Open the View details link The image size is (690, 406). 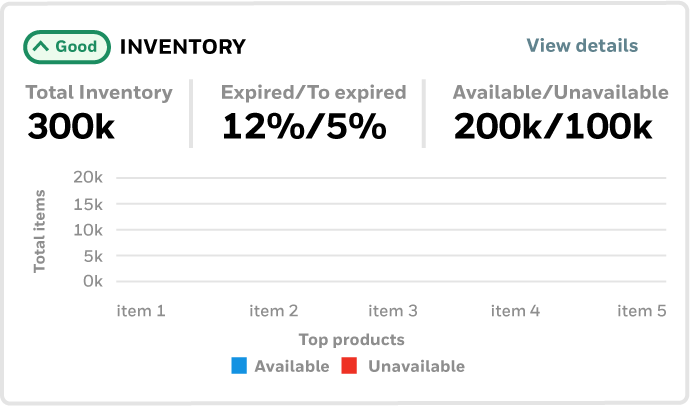point(582,45)
